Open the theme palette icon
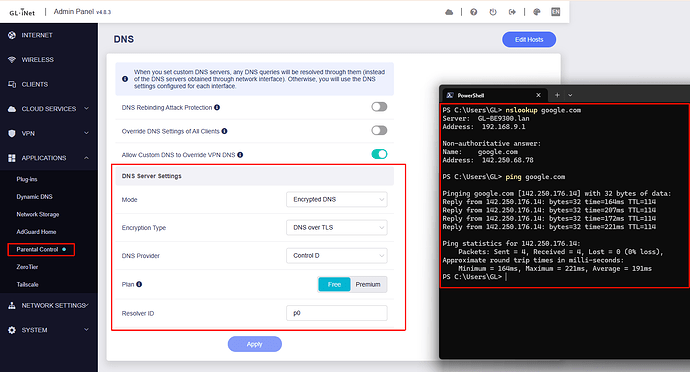 pos(536,12)
